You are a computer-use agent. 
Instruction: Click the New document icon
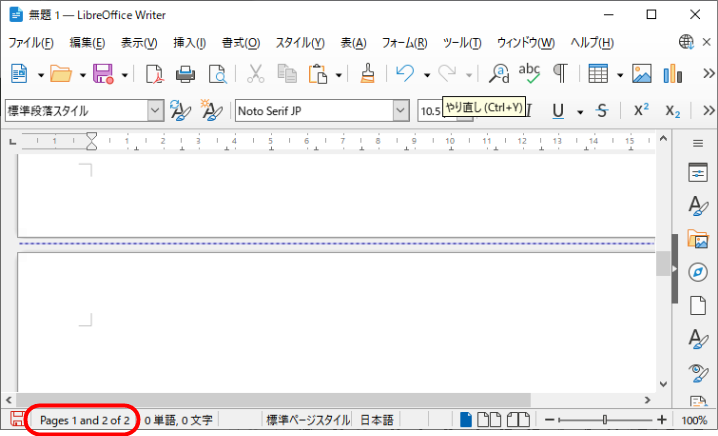coord(19,74)
